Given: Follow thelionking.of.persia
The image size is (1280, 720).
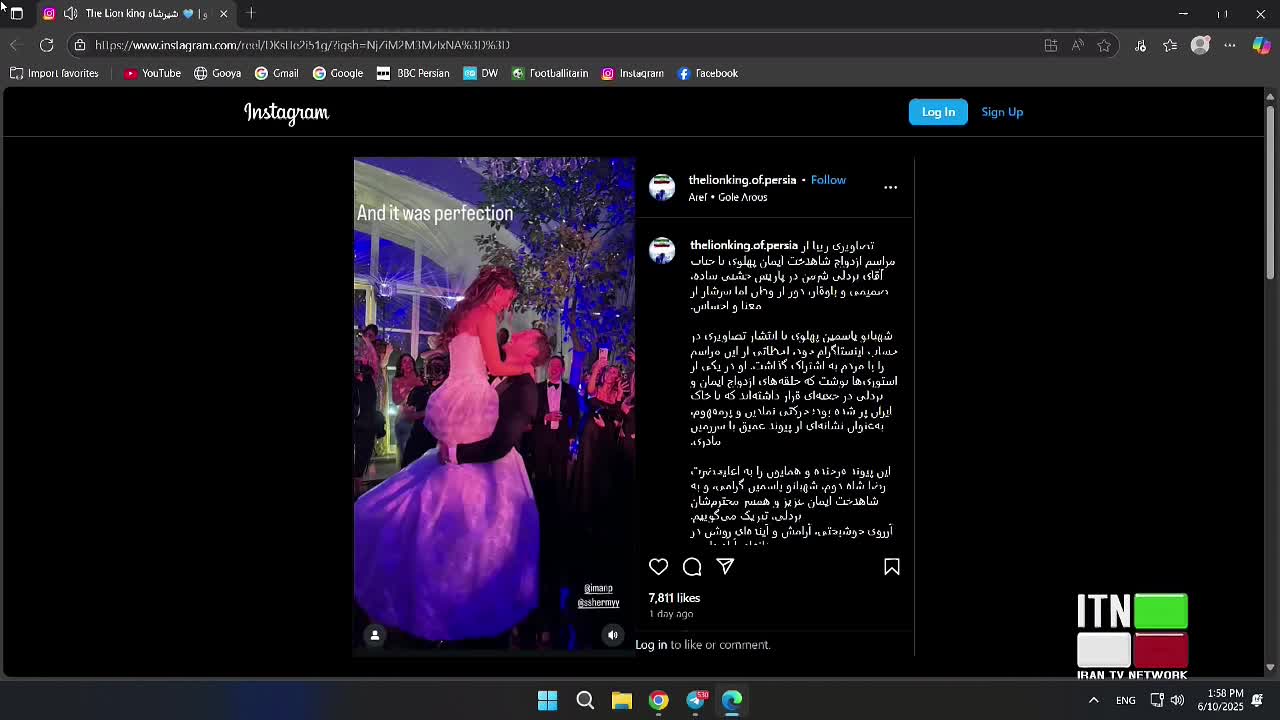Looking at the screenshot, I should tap(828, 180).
